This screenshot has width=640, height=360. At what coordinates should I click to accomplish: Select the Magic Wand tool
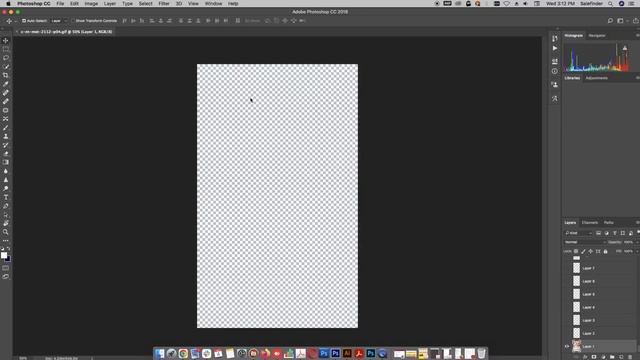click(x=6, y=67)
